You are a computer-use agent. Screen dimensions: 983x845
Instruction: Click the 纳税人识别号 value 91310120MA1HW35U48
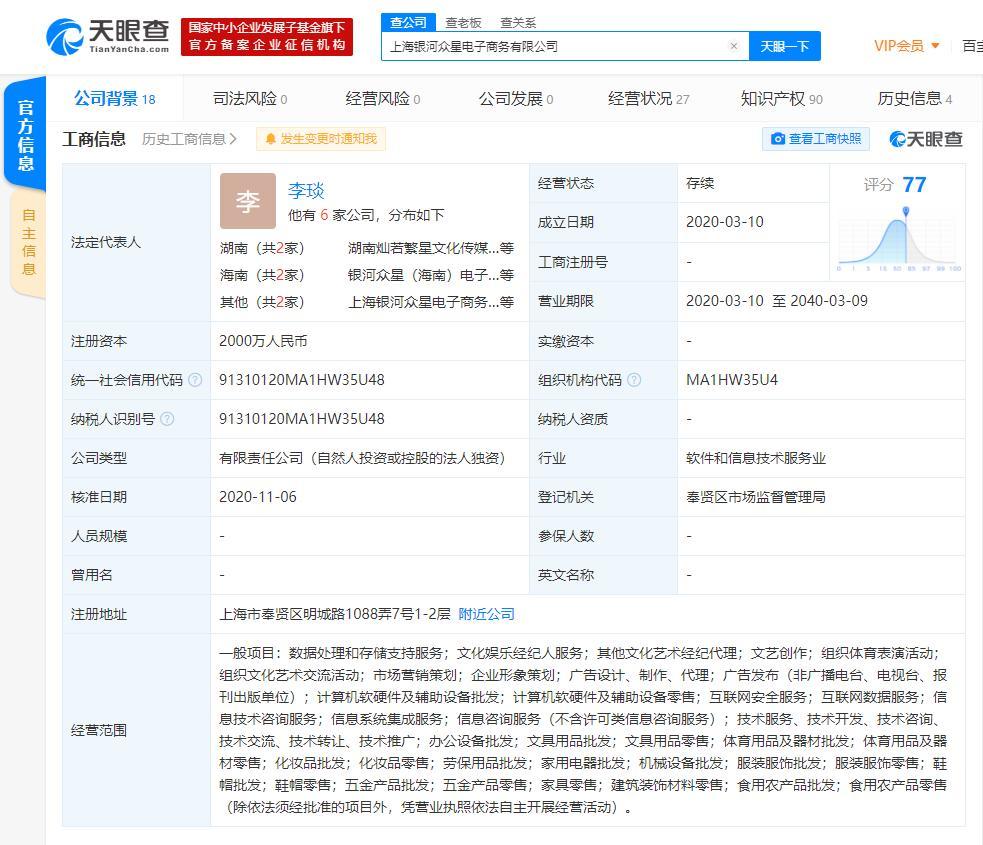click(x=302, y=419)
